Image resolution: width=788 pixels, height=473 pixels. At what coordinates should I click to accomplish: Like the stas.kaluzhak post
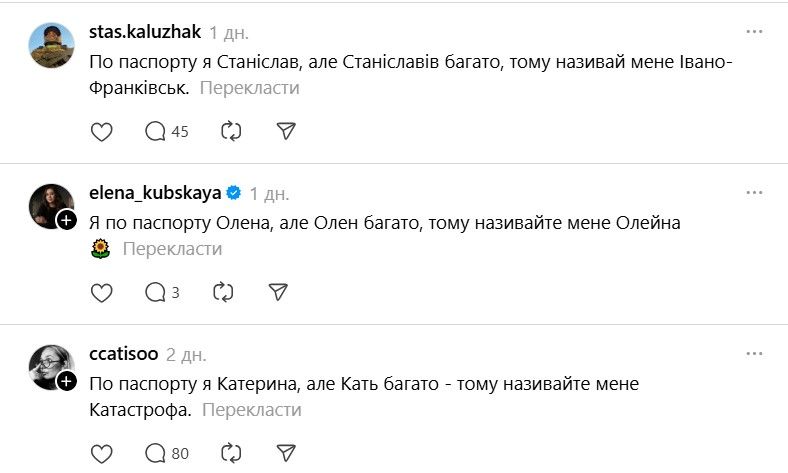click(102, 131)
